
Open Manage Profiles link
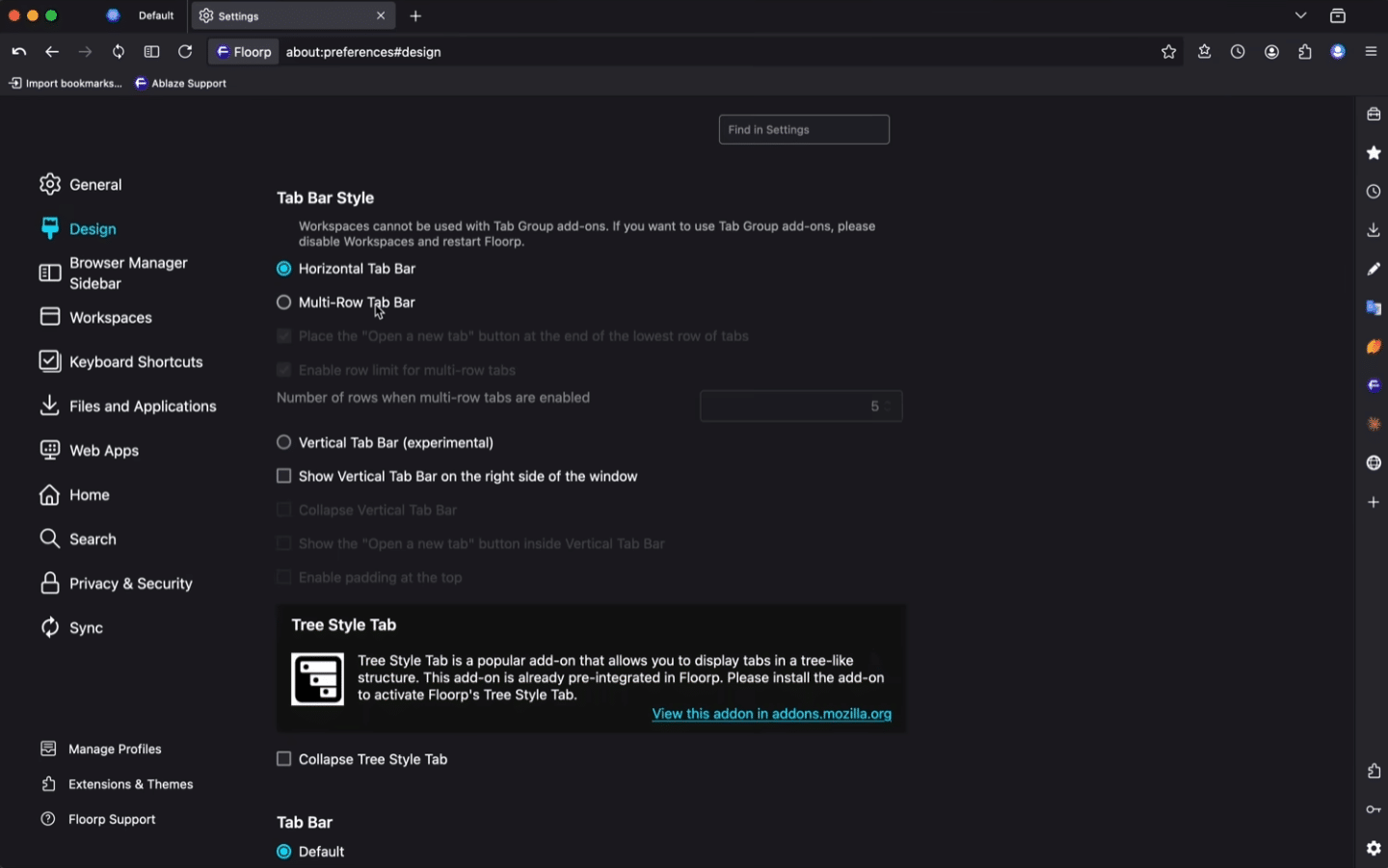[101, 749]
